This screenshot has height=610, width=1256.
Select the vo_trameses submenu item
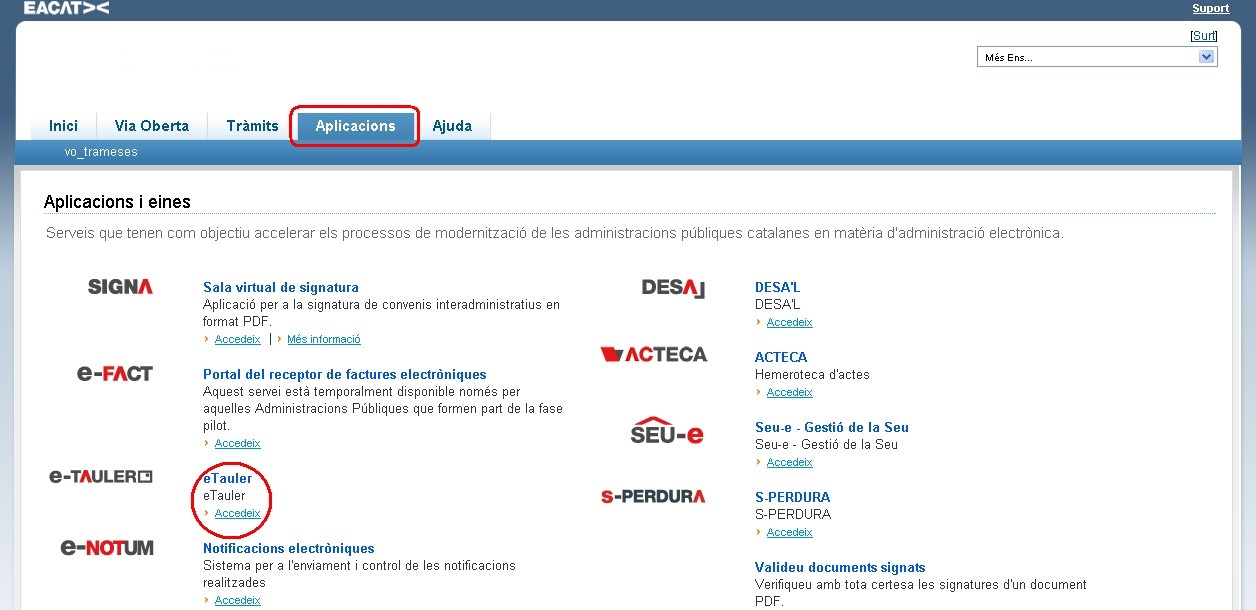pyautogui.click(x=101, y=152)
